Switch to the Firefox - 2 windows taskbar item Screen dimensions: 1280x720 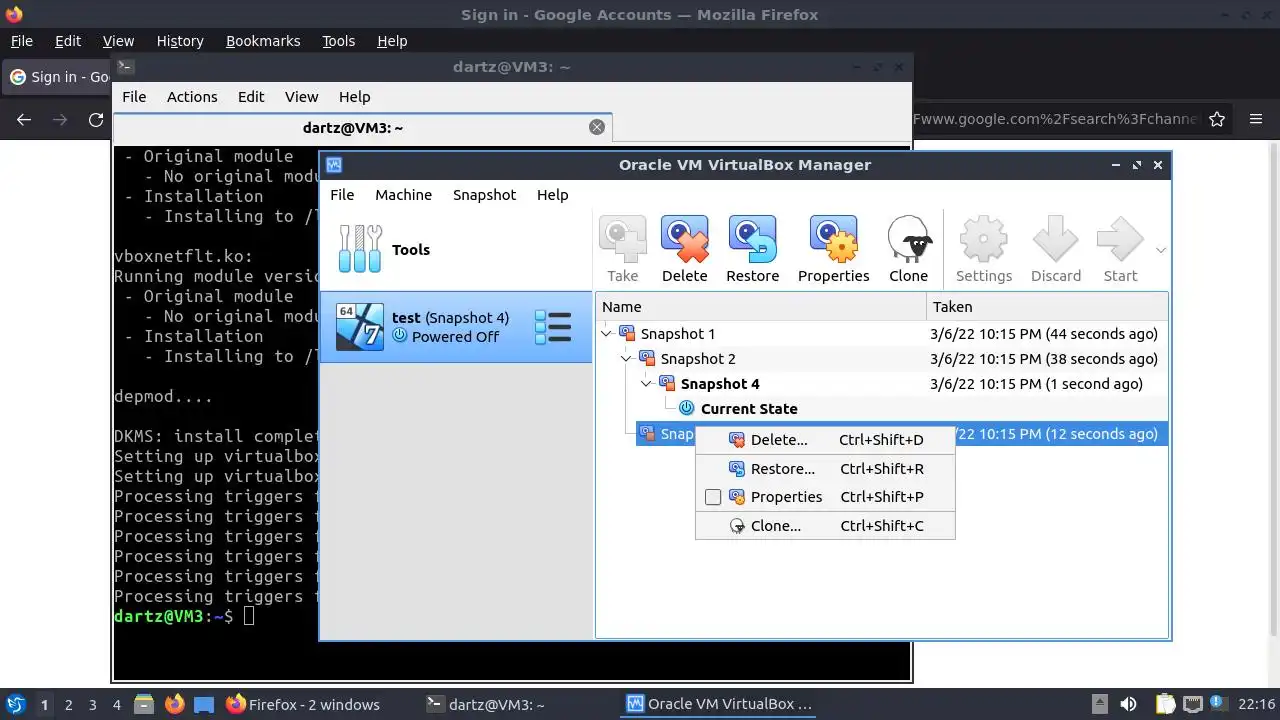pos(303,704)
